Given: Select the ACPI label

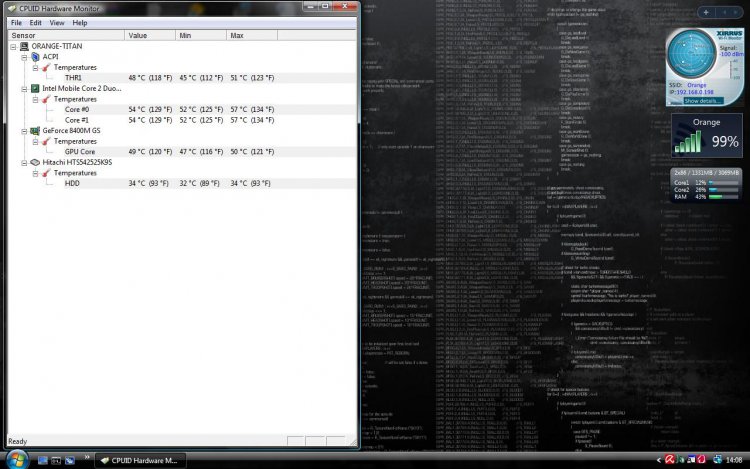Looking at the screenshot, I should pos(50,57).
